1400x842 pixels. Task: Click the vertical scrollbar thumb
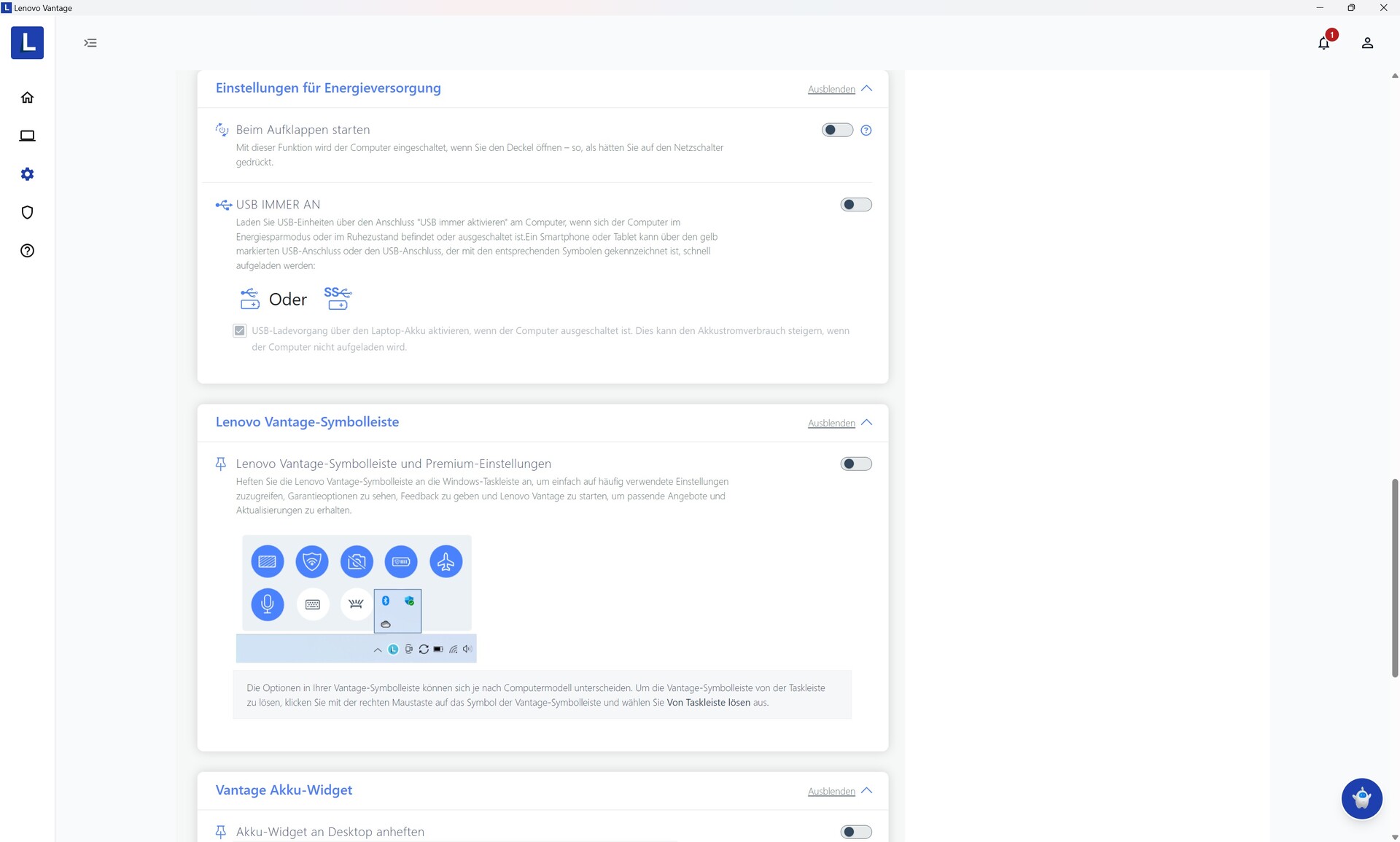pyautogui.click(x=1394, y=577)
